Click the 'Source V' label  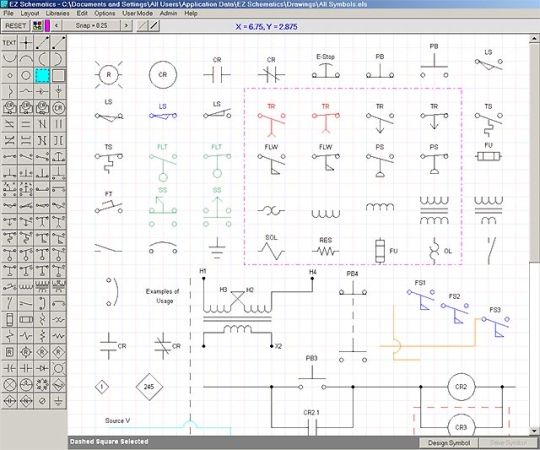tap(117, 420)
